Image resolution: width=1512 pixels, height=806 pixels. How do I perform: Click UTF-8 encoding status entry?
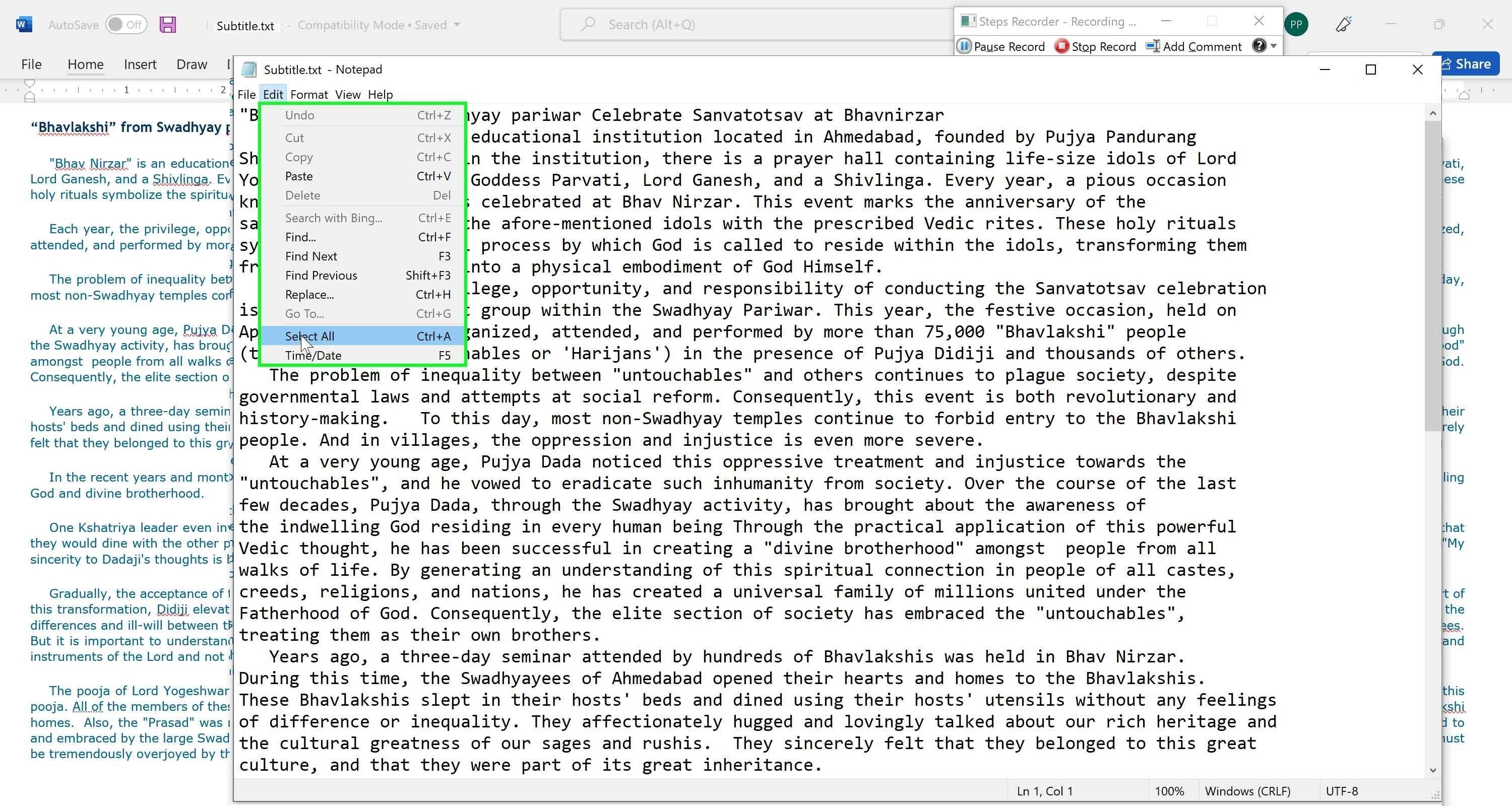coord(1342,791)
